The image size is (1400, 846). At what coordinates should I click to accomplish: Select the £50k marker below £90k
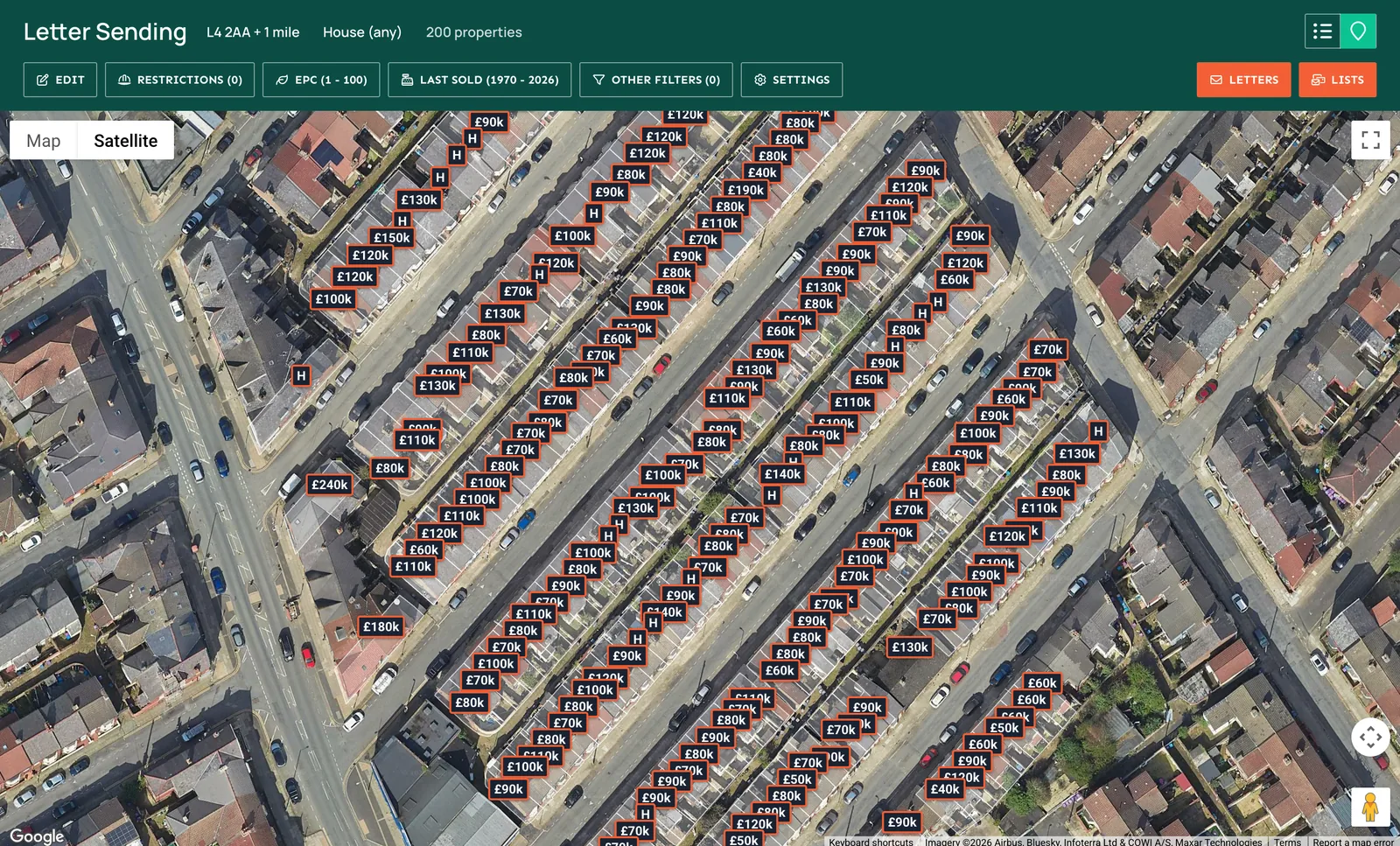pyautogui.click(x=869, y=380)
